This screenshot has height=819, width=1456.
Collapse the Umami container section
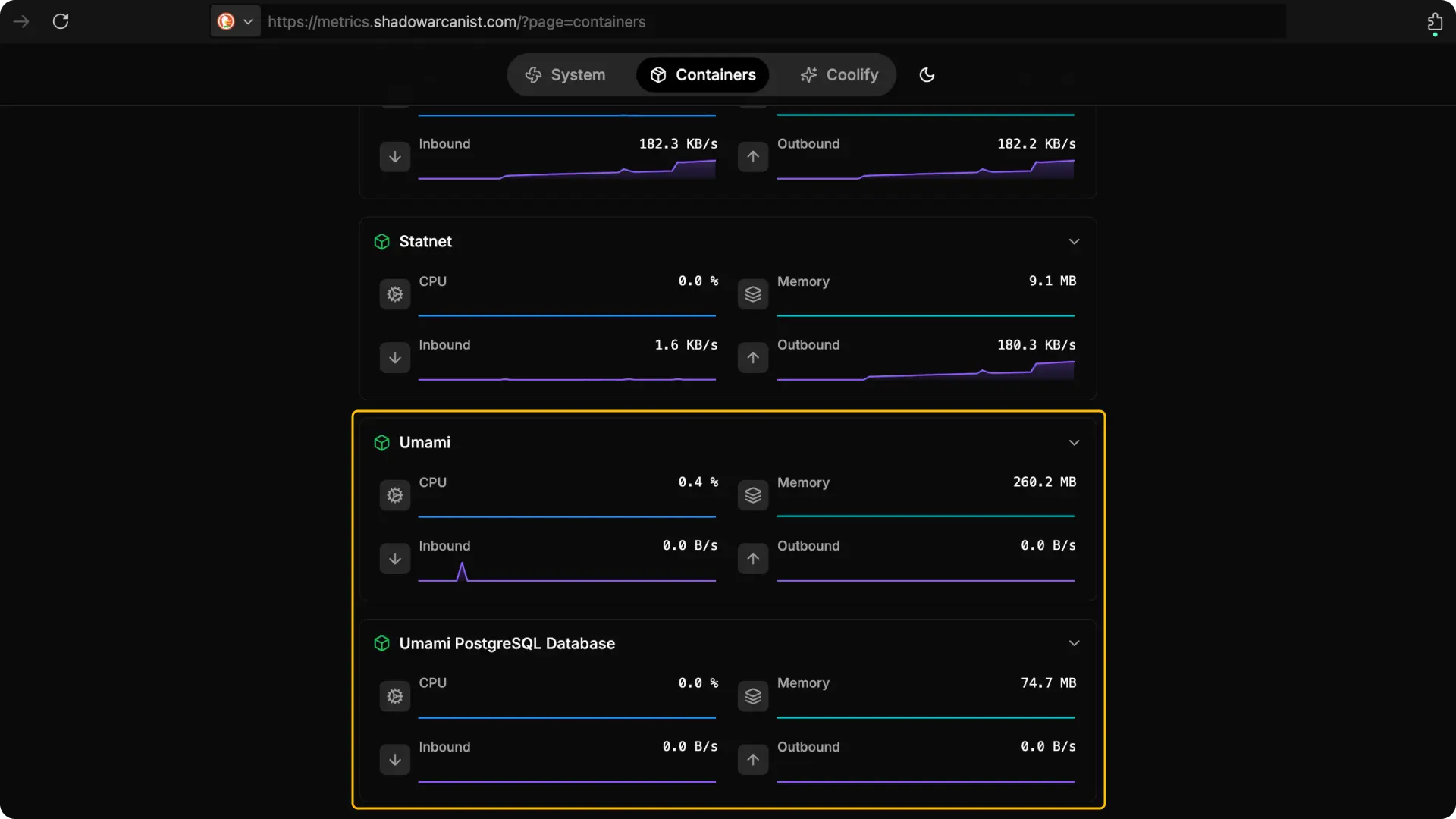click(1075, 442)
